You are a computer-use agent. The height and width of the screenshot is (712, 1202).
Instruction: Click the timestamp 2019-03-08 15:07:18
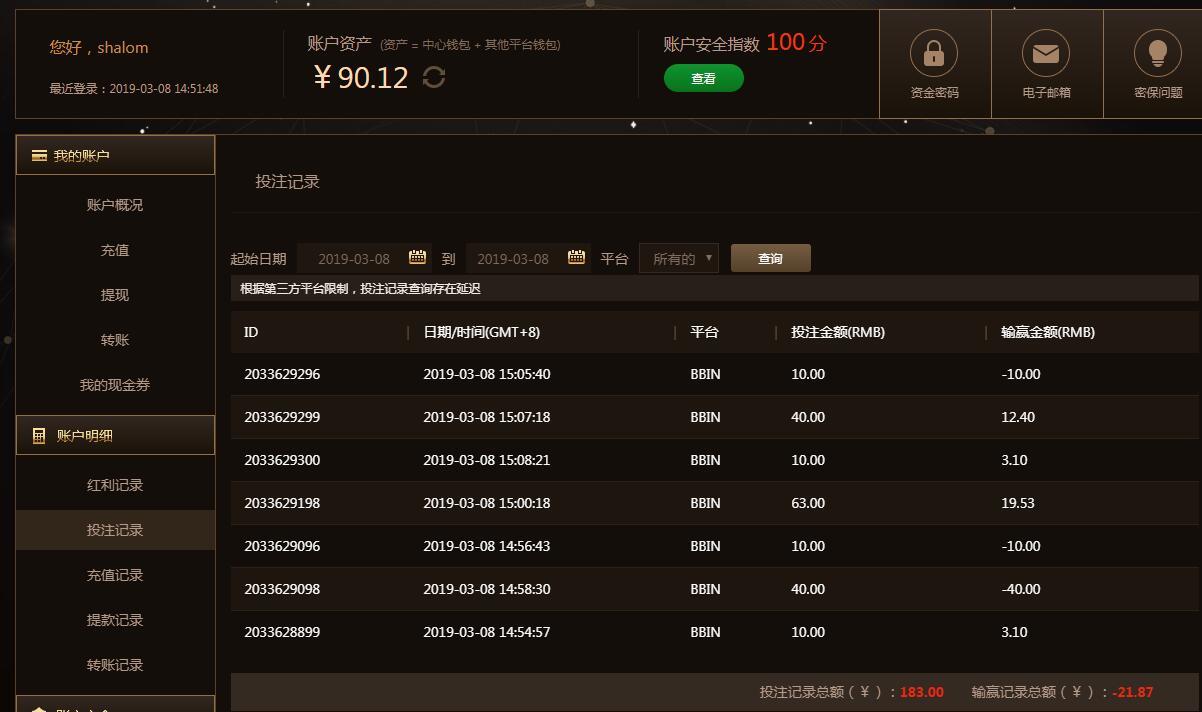487,417
